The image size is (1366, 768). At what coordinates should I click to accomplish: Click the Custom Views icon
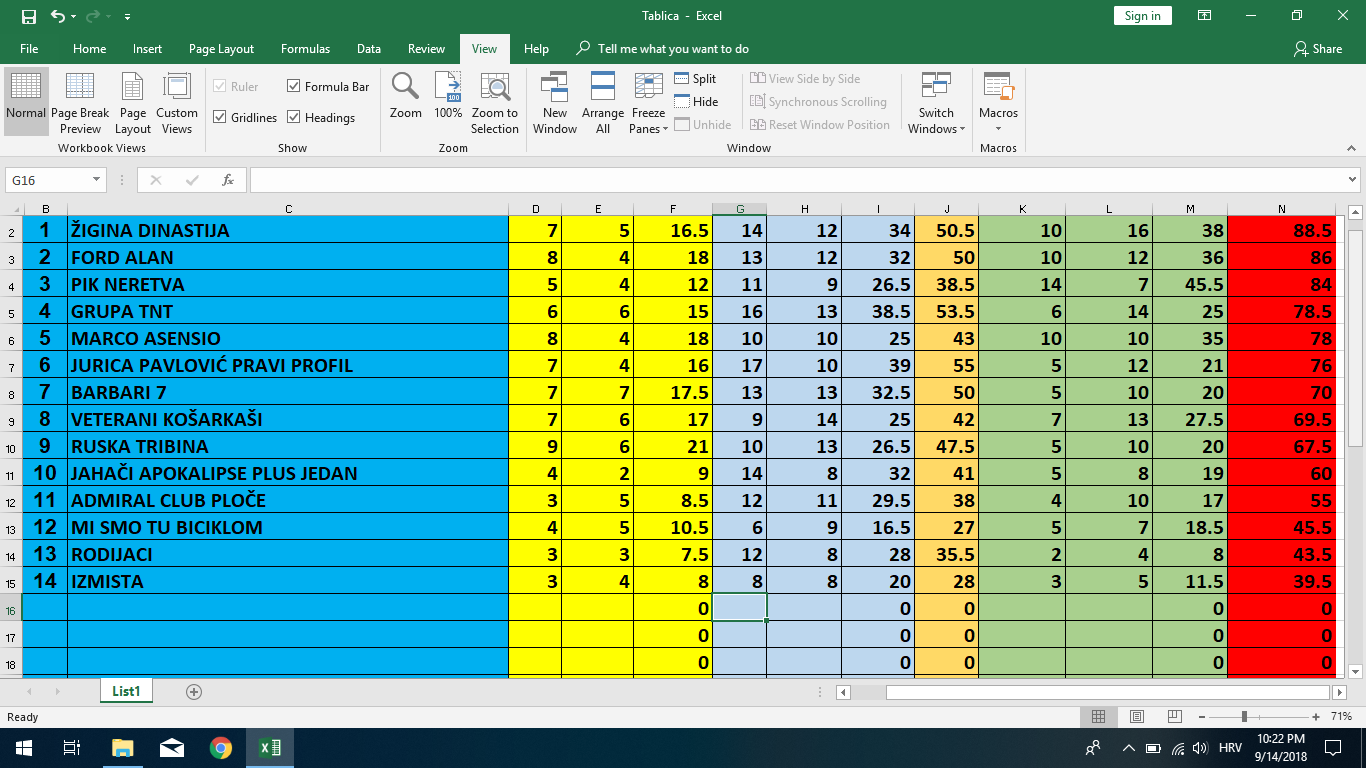coord(177,88)
